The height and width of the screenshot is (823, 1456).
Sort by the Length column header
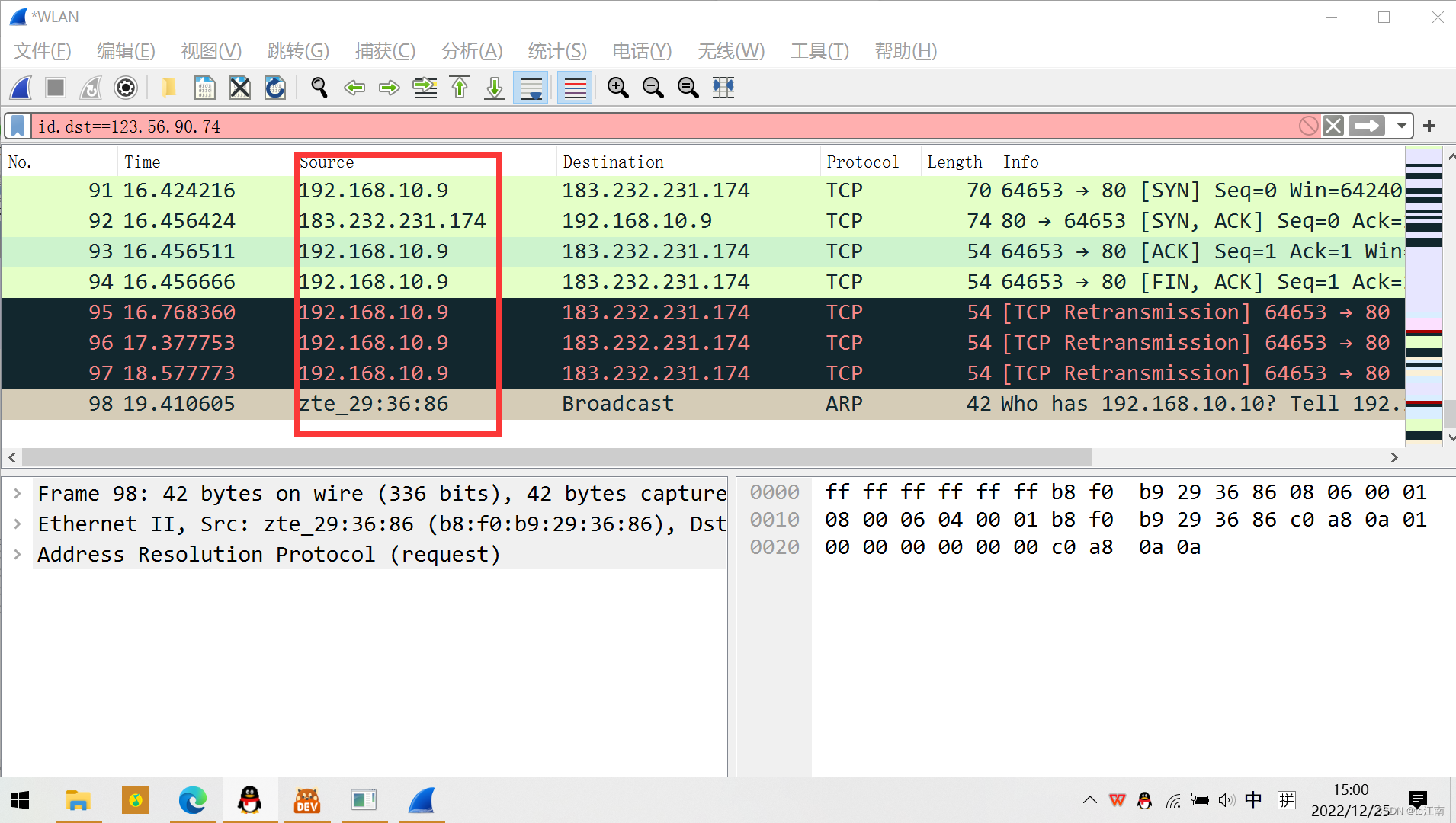(958, 162)
